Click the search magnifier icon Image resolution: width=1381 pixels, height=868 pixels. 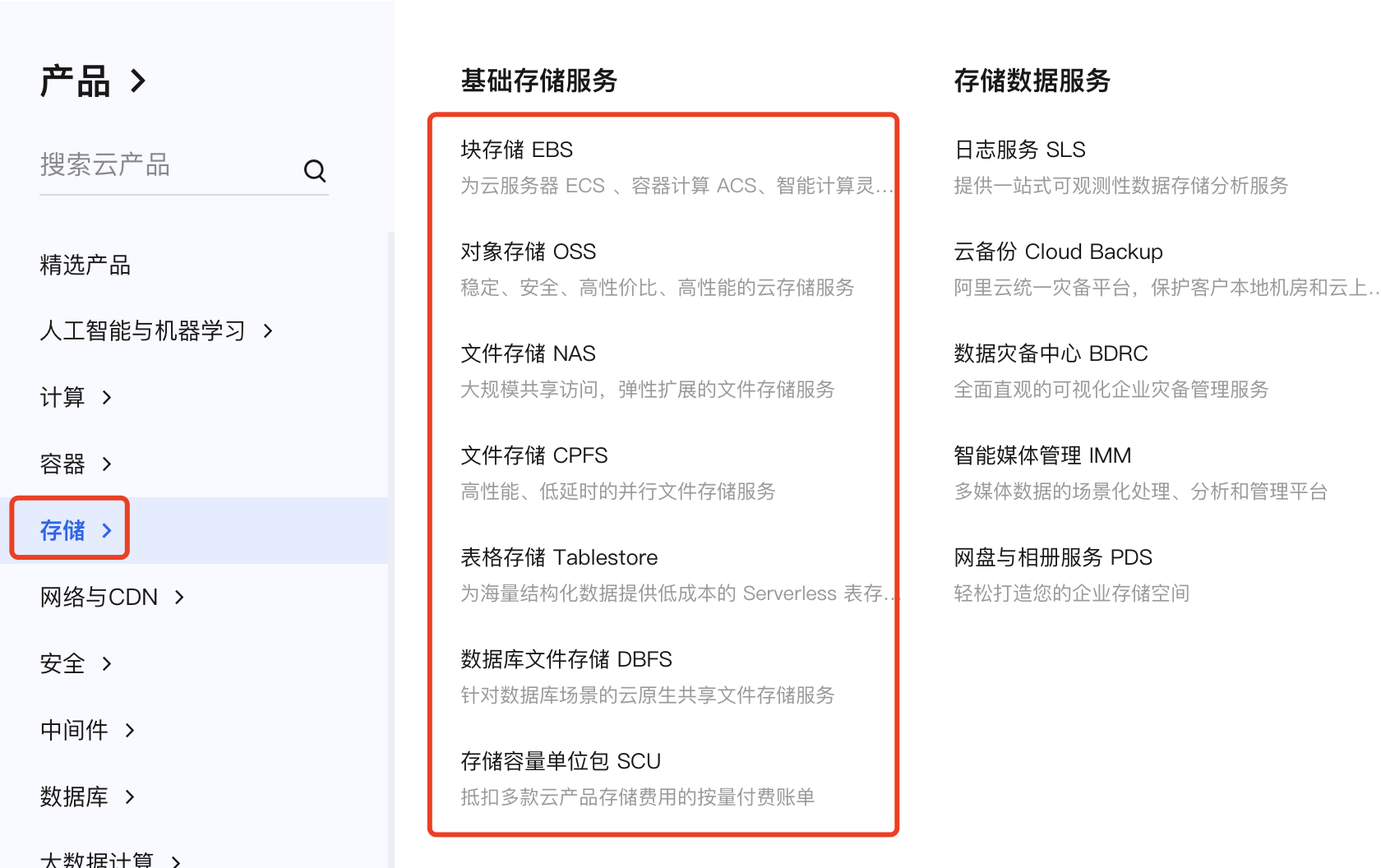click(315, 171)
